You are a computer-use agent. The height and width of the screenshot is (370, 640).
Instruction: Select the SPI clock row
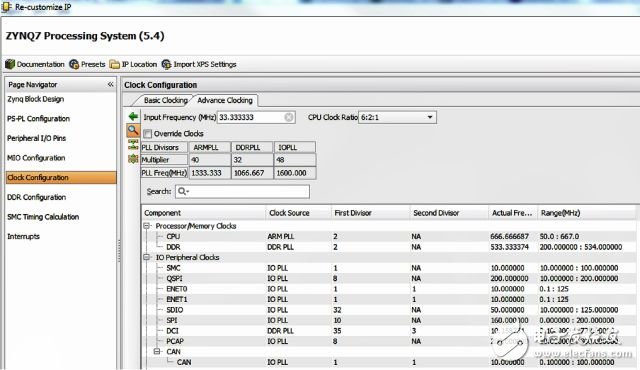(389, 320)
